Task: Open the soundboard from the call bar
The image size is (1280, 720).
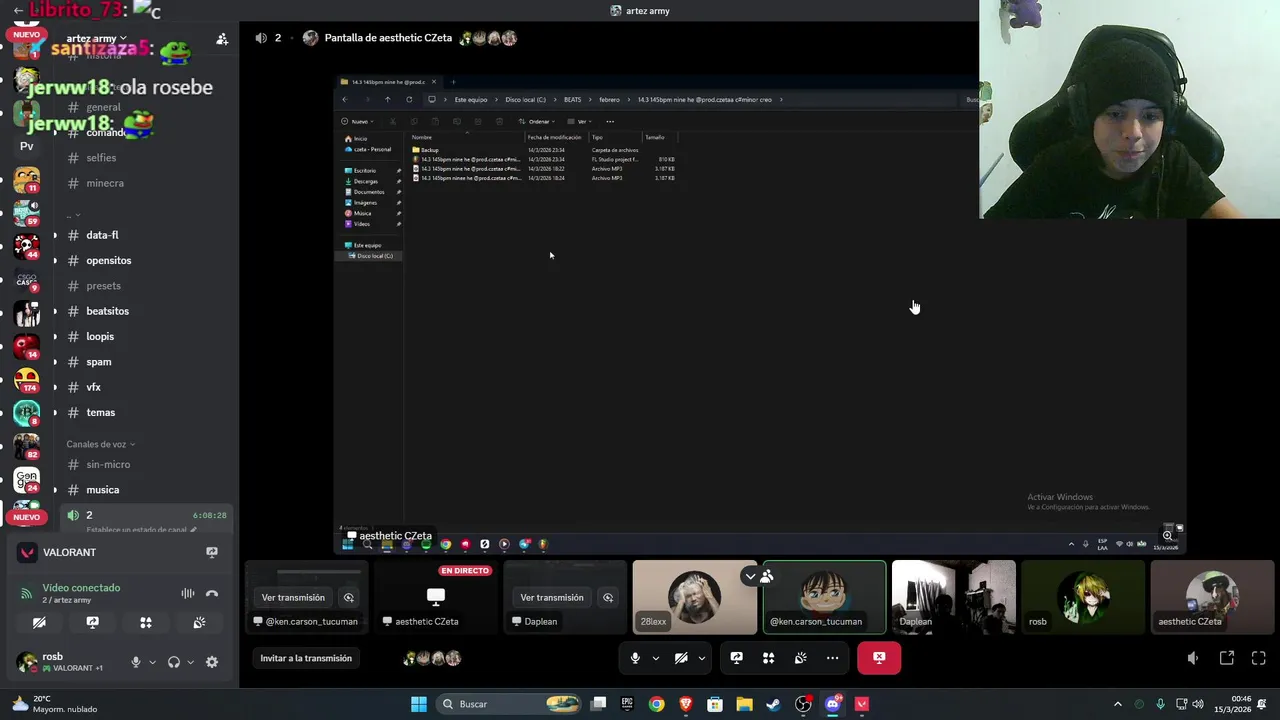Action: [x=800, y=658]
